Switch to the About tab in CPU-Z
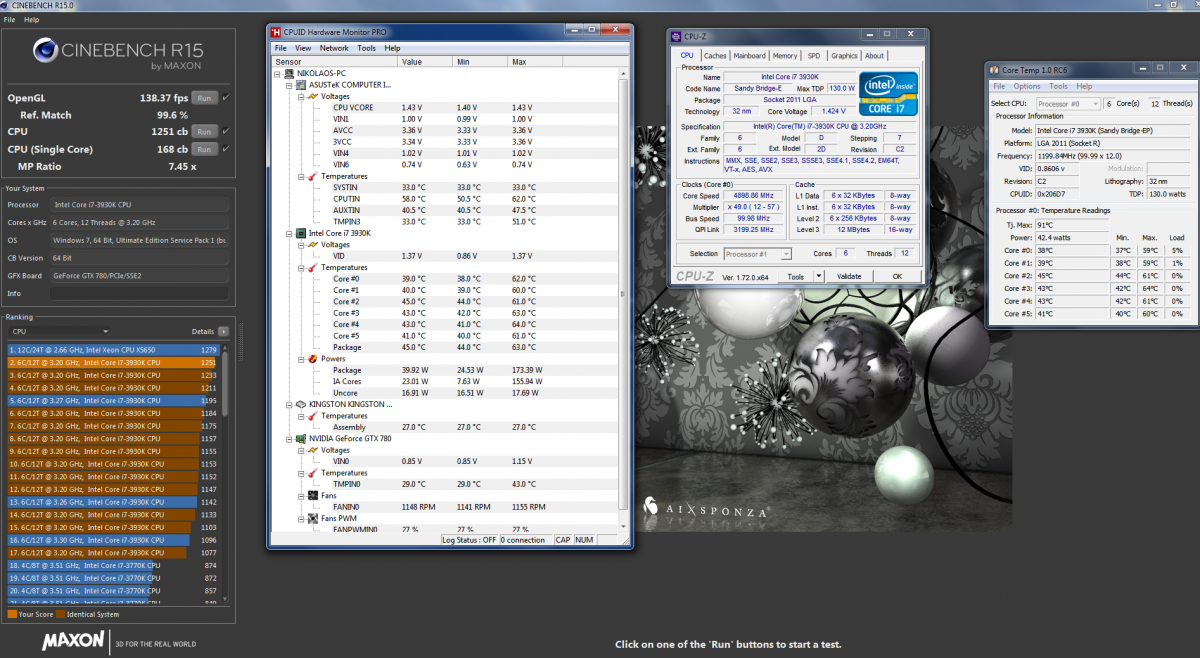The width and height of the screenshot is (1200, 658). (874, 56)
